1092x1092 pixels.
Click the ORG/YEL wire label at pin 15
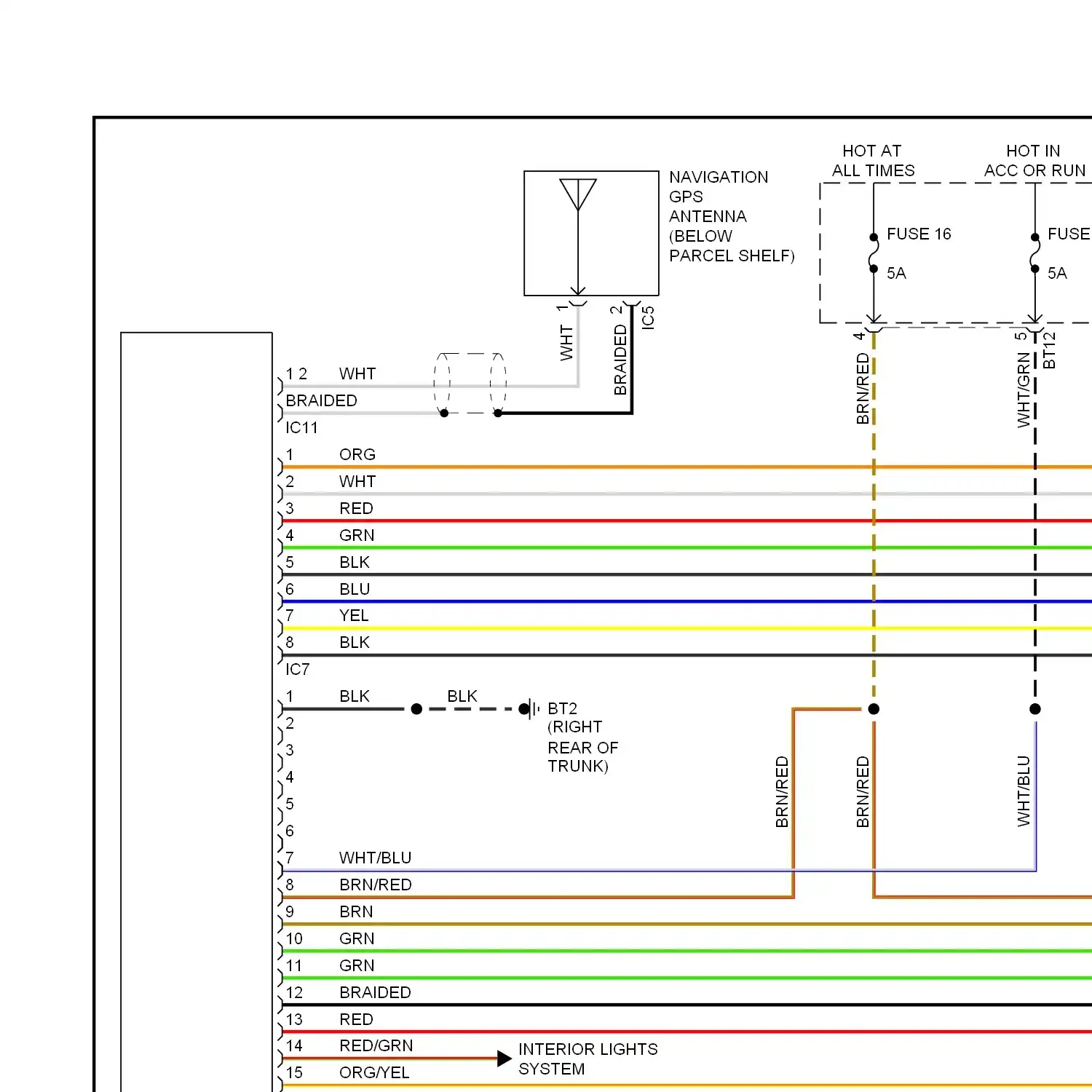point(374,1072)
